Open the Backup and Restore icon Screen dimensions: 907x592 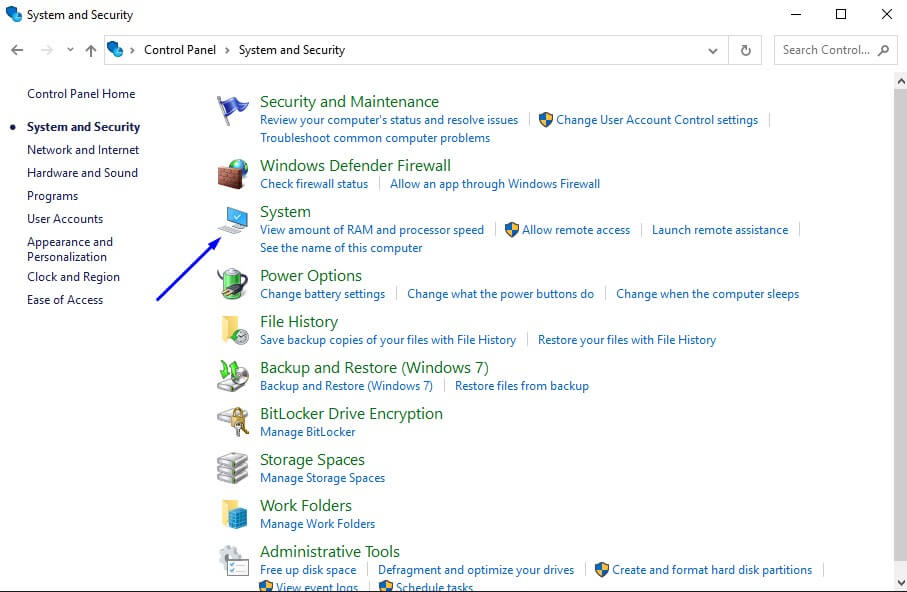233,376
